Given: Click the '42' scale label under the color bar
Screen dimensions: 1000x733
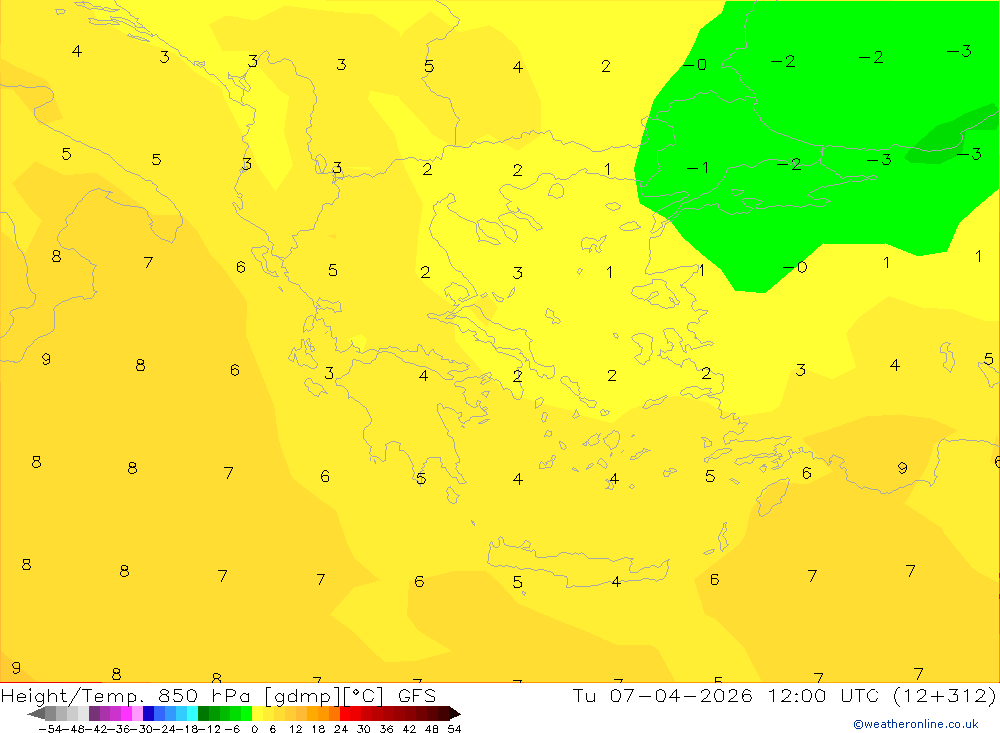Looking at the screenshot, I should (409, 729).
